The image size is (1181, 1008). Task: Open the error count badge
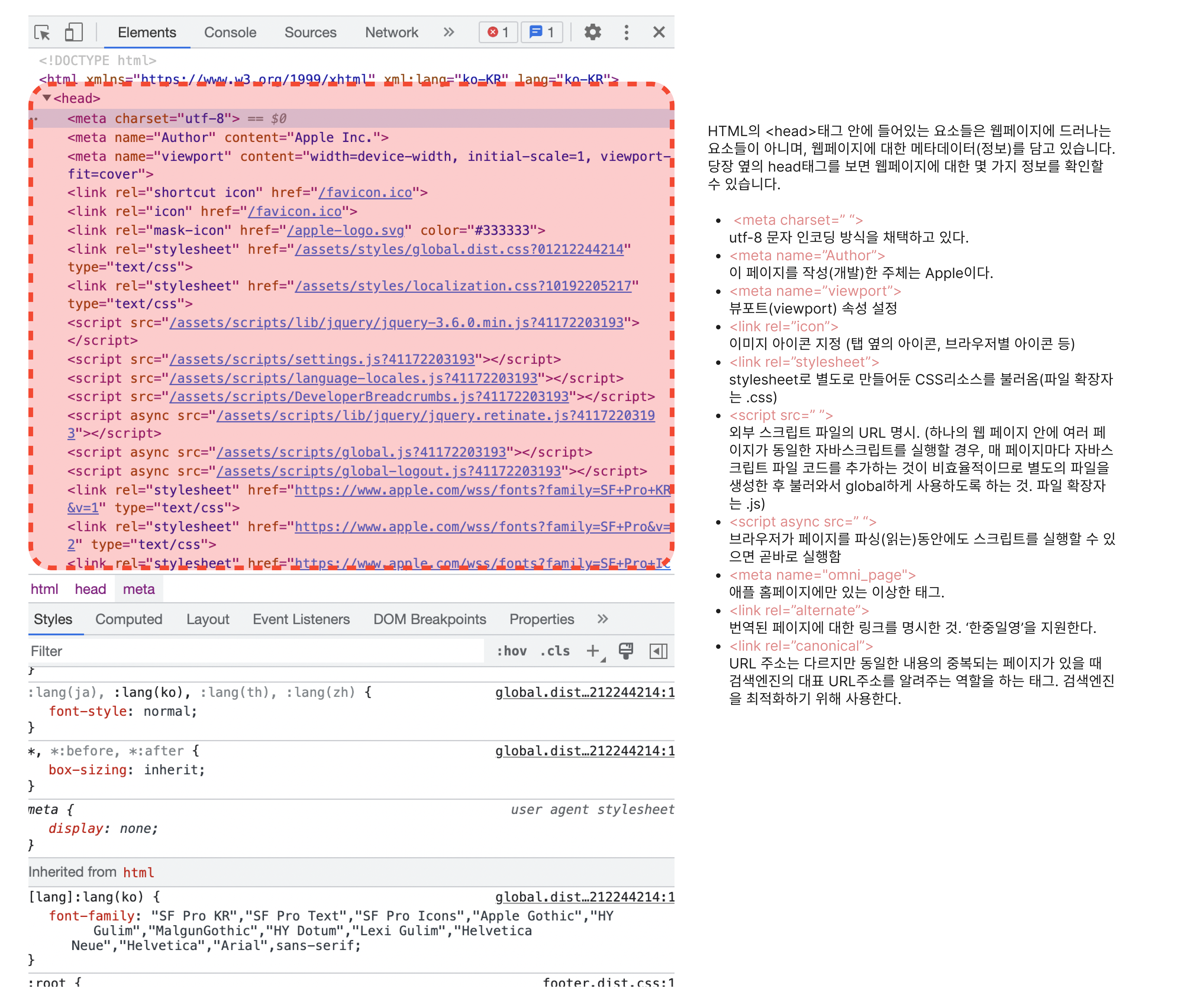[x=498, y=33]
